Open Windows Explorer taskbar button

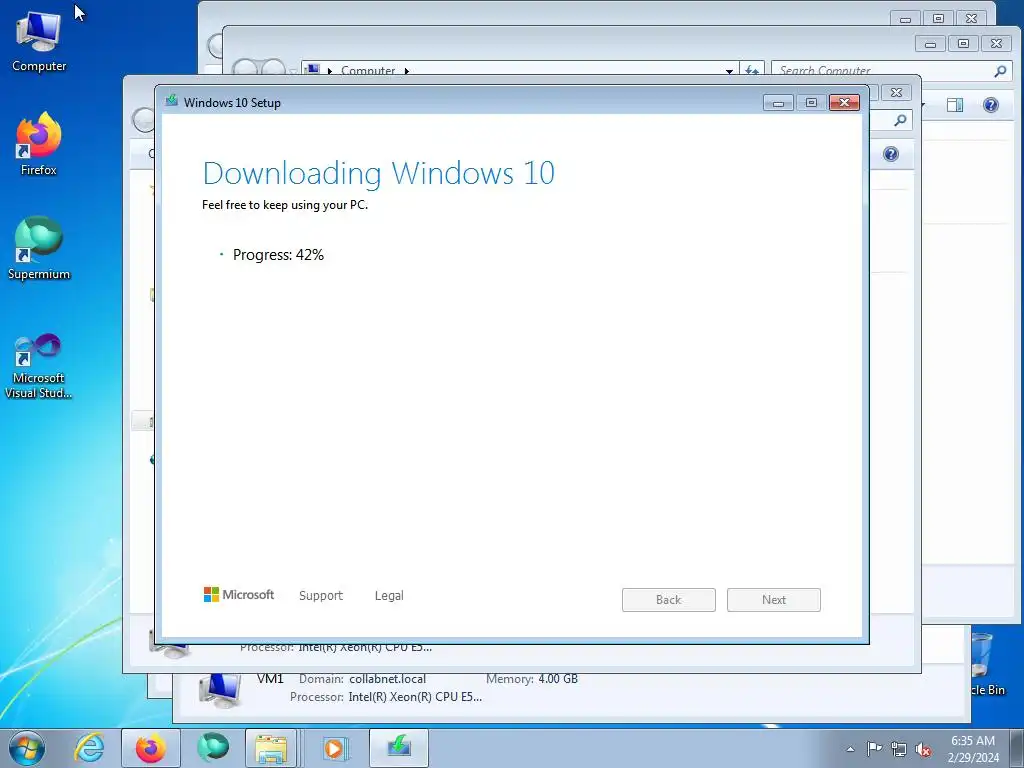click(271, 748)
